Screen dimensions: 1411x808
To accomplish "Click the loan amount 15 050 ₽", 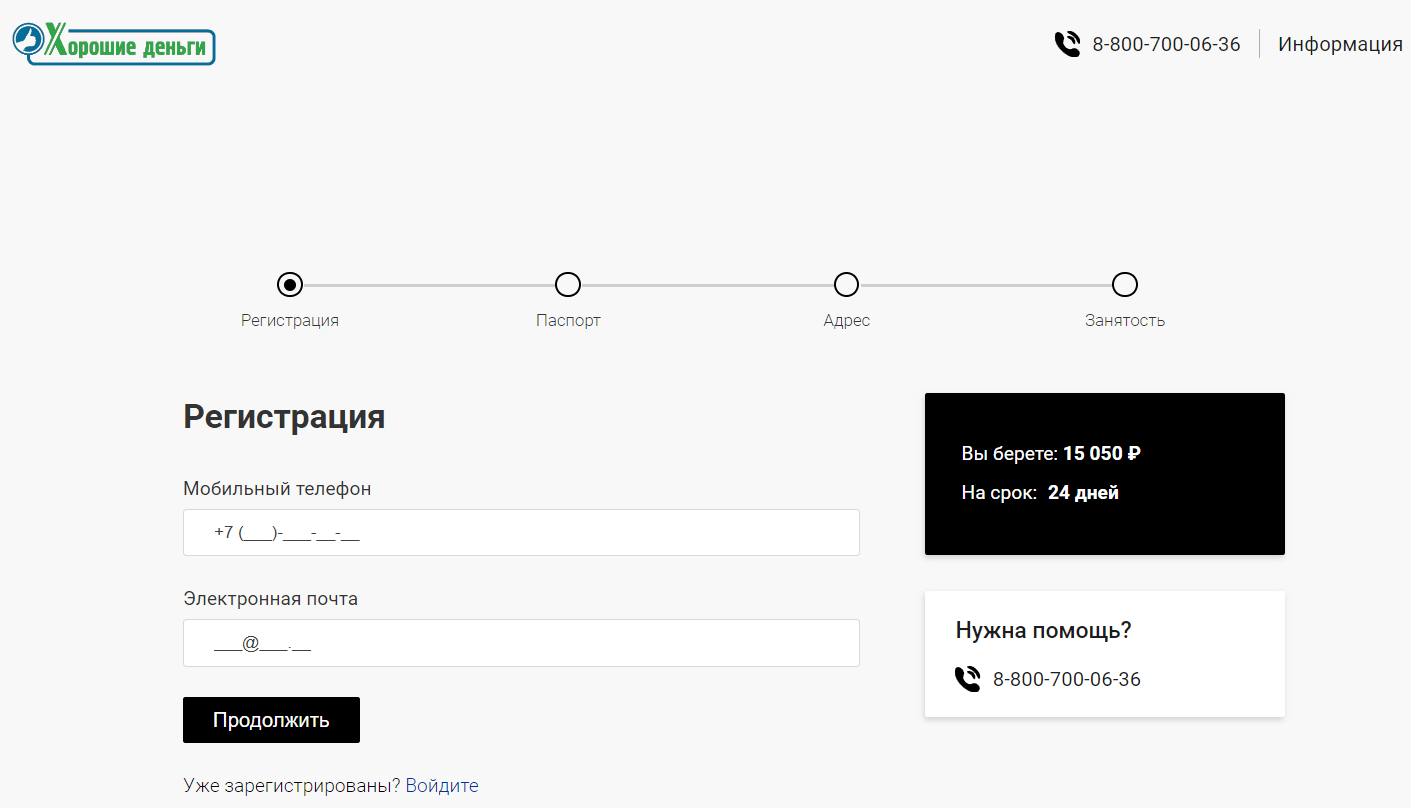I will pyautogui.click(x=1102, y=454).
